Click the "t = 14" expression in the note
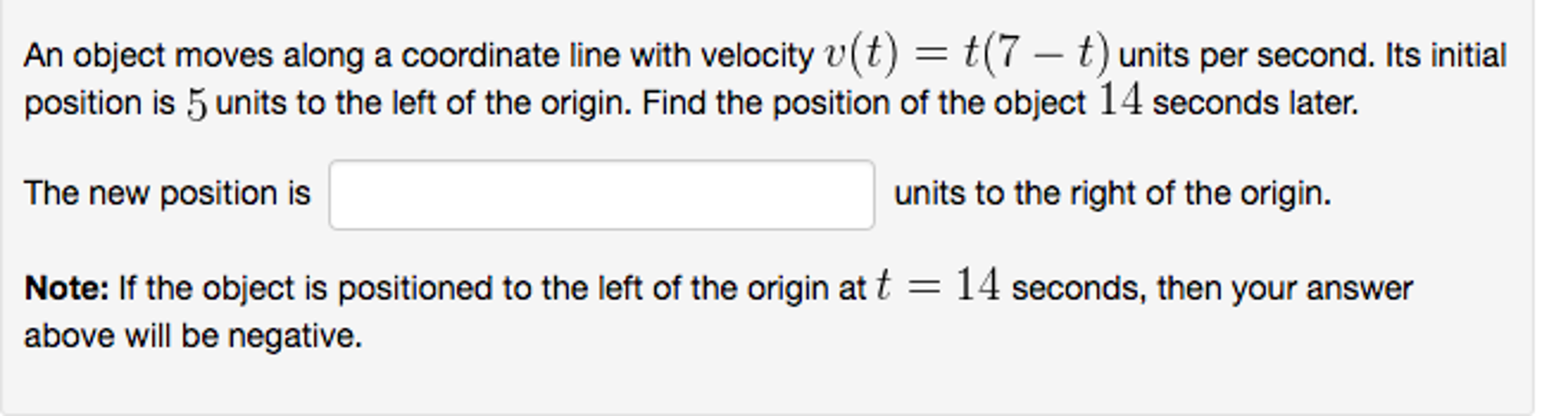This screenshot has width=1568, height=416. (938, 287)
